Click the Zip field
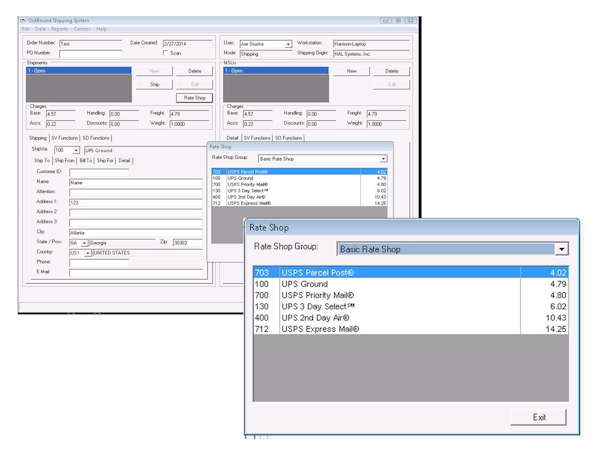Image resolution: width=600 pixels, height=450 pixels. point(187,243)
